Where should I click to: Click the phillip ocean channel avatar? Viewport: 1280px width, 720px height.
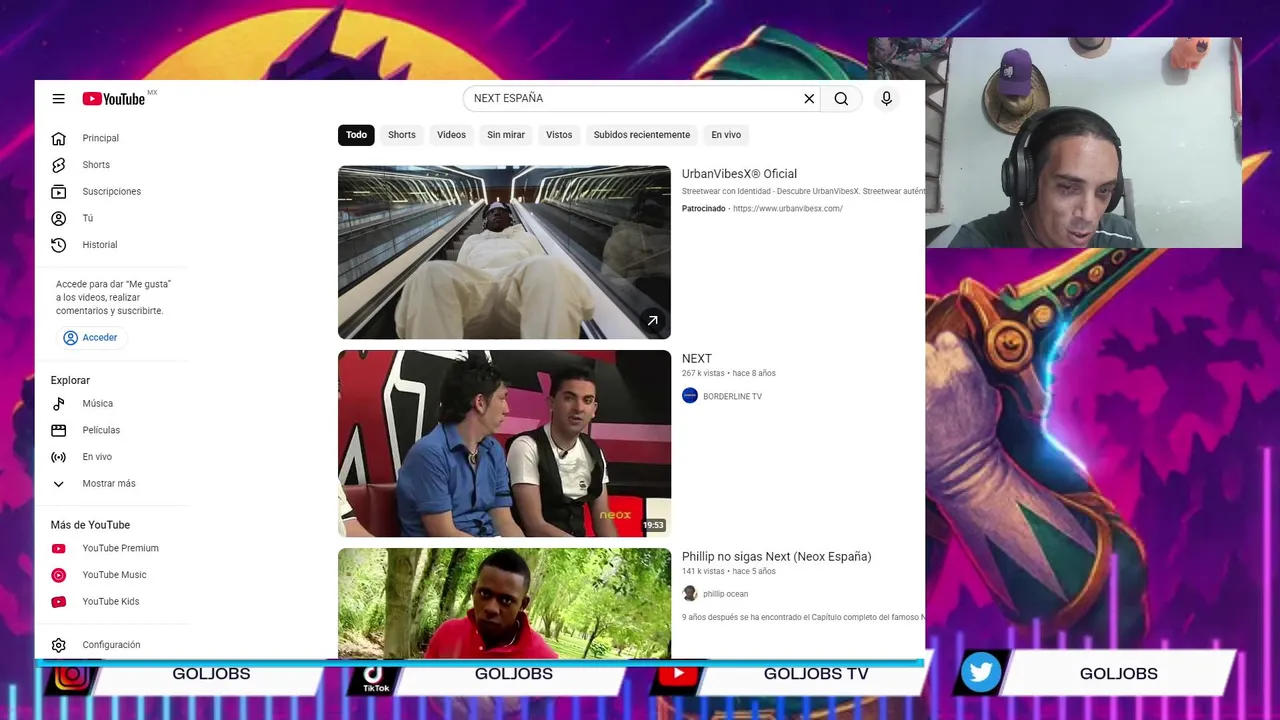tap(690, 594)
